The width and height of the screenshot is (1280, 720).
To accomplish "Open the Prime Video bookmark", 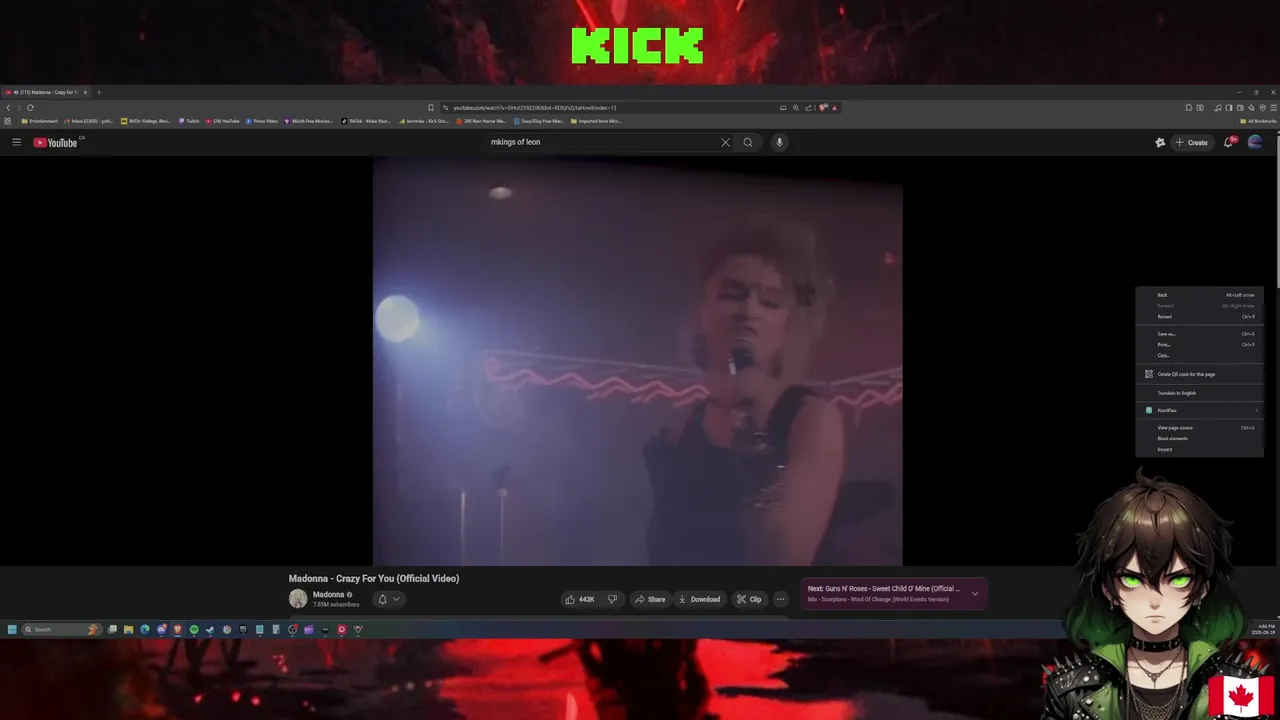I will click(x=262, y=121).
